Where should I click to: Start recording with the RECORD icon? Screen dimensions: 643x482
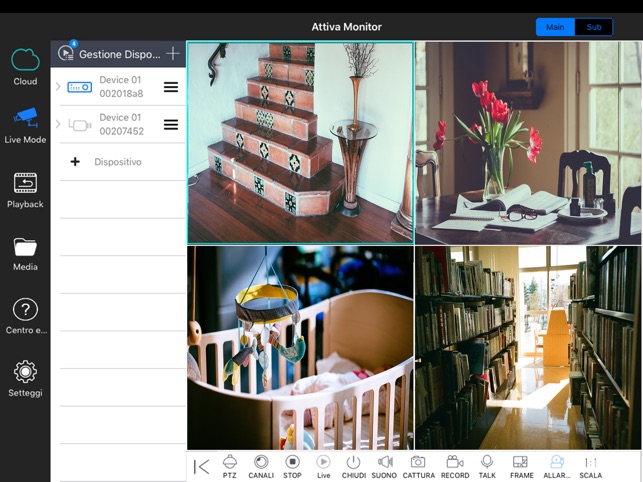click(x=455, y=466)
